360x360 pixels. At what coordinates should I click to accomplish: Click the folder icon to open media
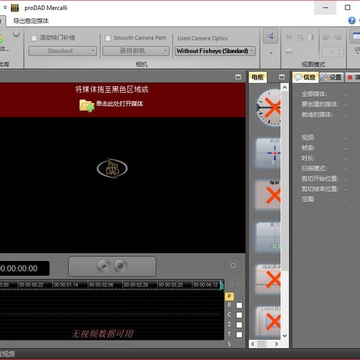point(87,105)
